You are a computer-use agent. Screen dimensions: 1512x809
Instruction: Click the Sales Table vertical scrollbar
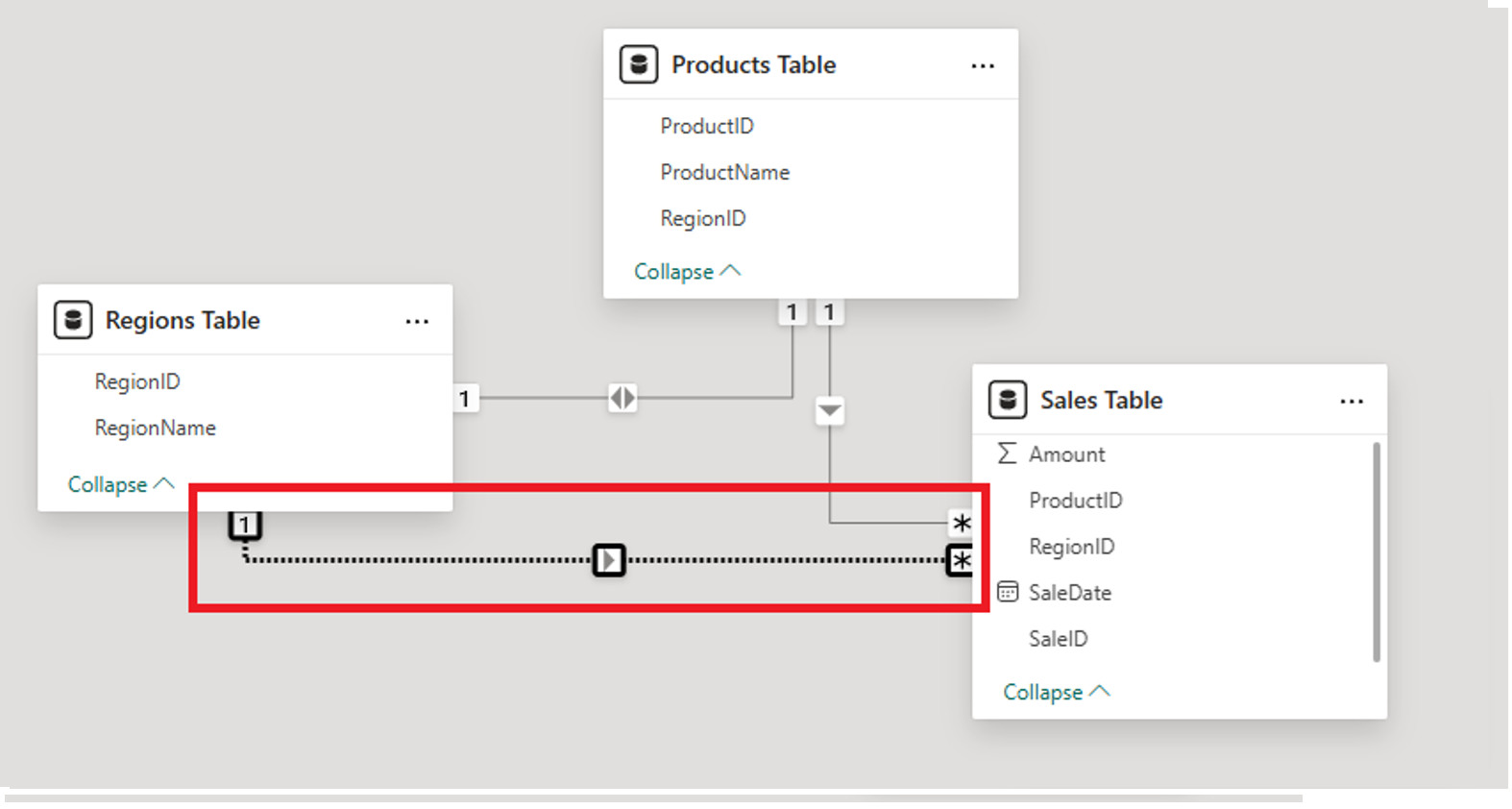pyautogui.click(x=1376, y=552)
